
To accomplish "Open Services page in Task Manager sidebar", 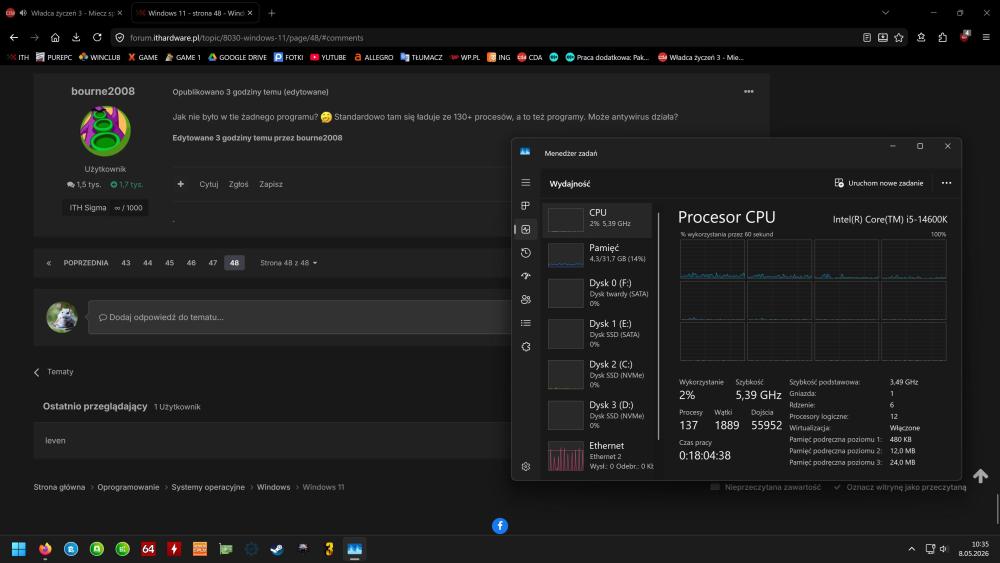I will [x=526, y=347].
